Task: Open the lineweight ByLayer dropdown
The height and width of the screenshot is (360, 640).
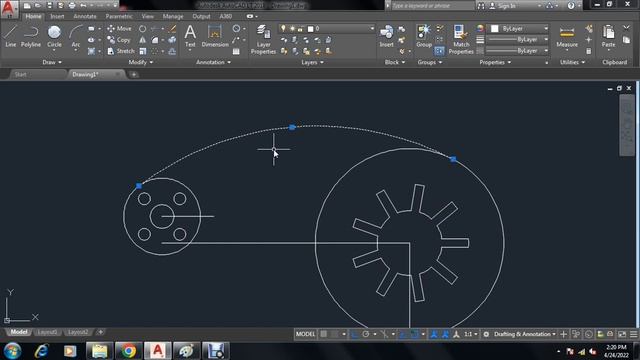Action: click(519, 40)
